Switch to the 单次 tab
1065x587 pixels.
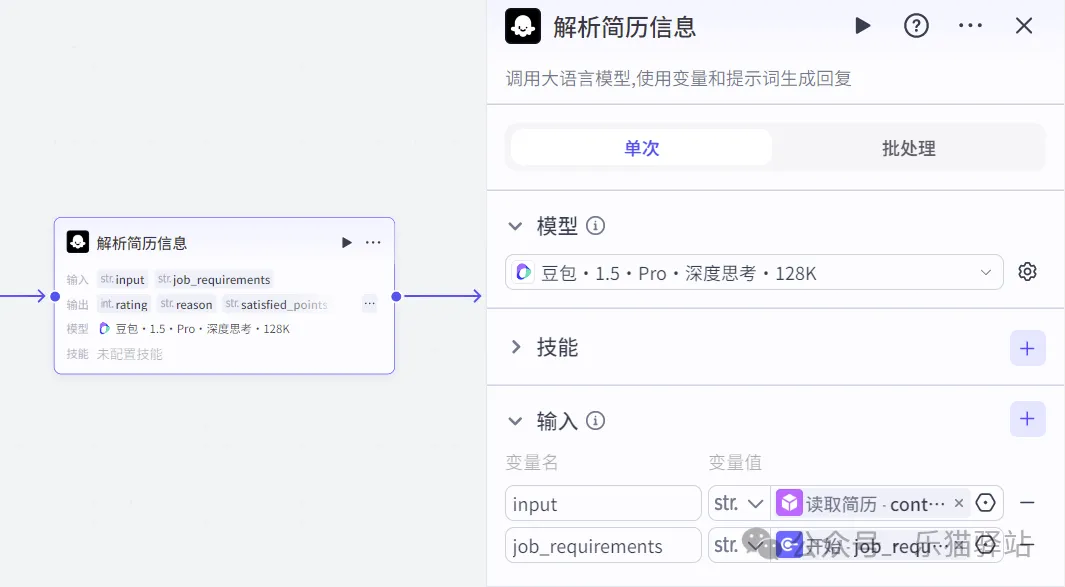(641, 148)
